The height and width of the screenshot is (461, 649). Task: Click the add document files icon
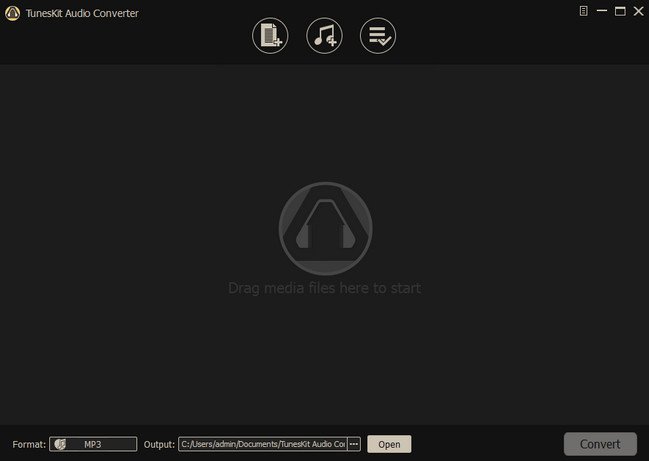click(270, 37)
